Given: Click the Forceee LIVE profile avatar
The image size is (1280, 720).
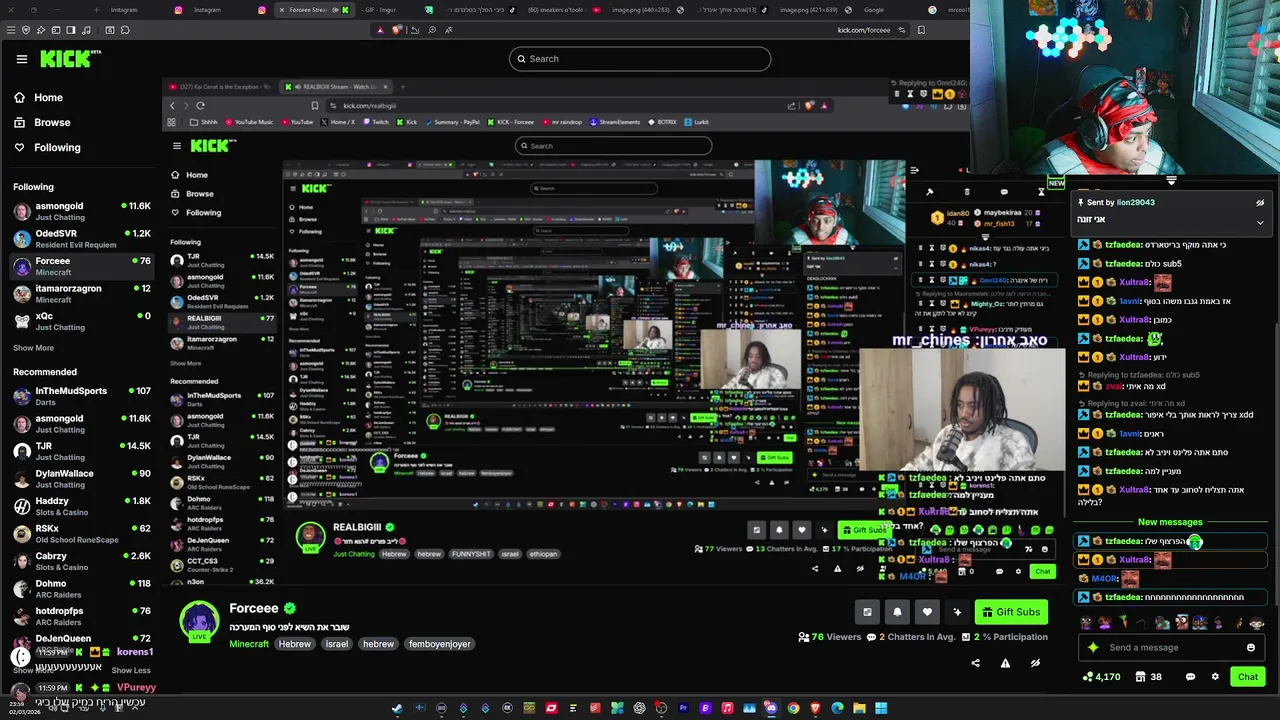Looking at the screenshot, I should pyautogui.click(x=199, y=622).
